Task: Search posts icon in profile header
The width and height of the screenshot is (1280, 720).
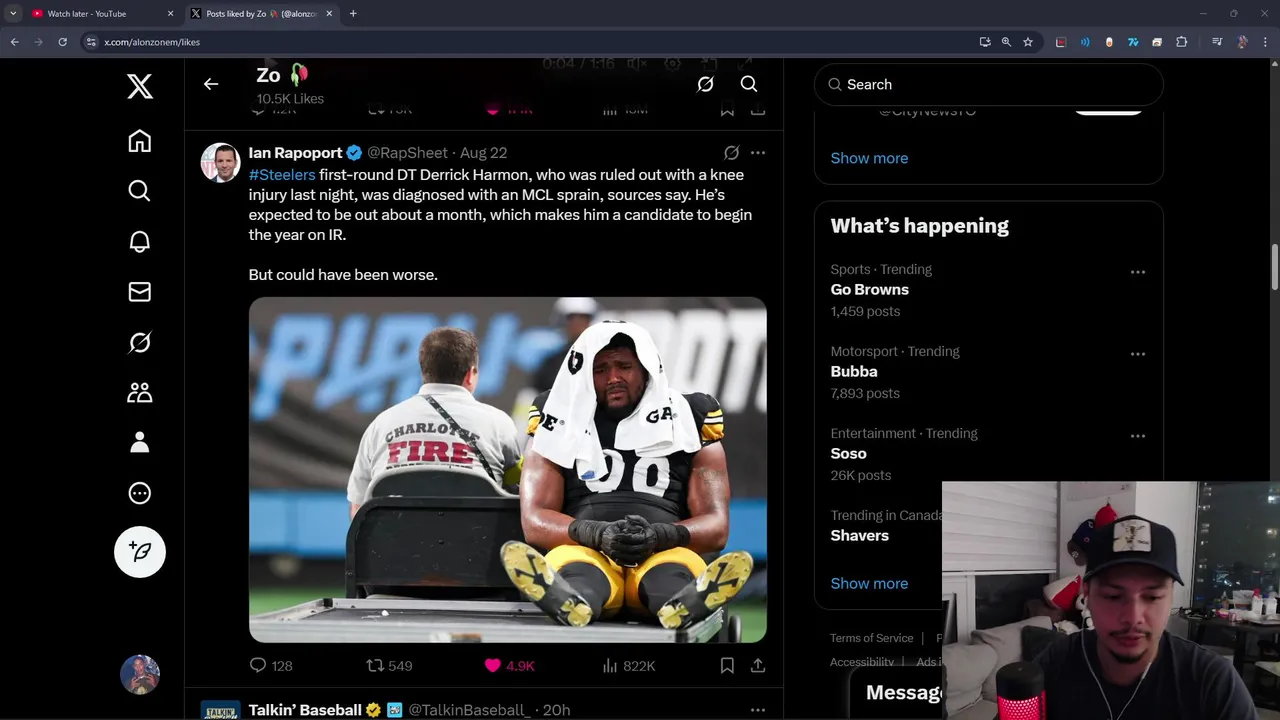Action: tap(749, 84)
